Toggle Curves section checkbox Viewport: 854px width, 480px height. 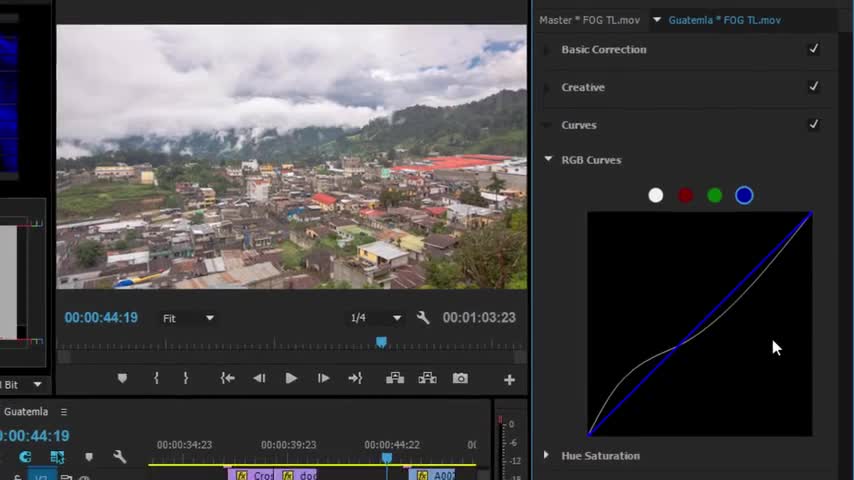click(813, 125)
